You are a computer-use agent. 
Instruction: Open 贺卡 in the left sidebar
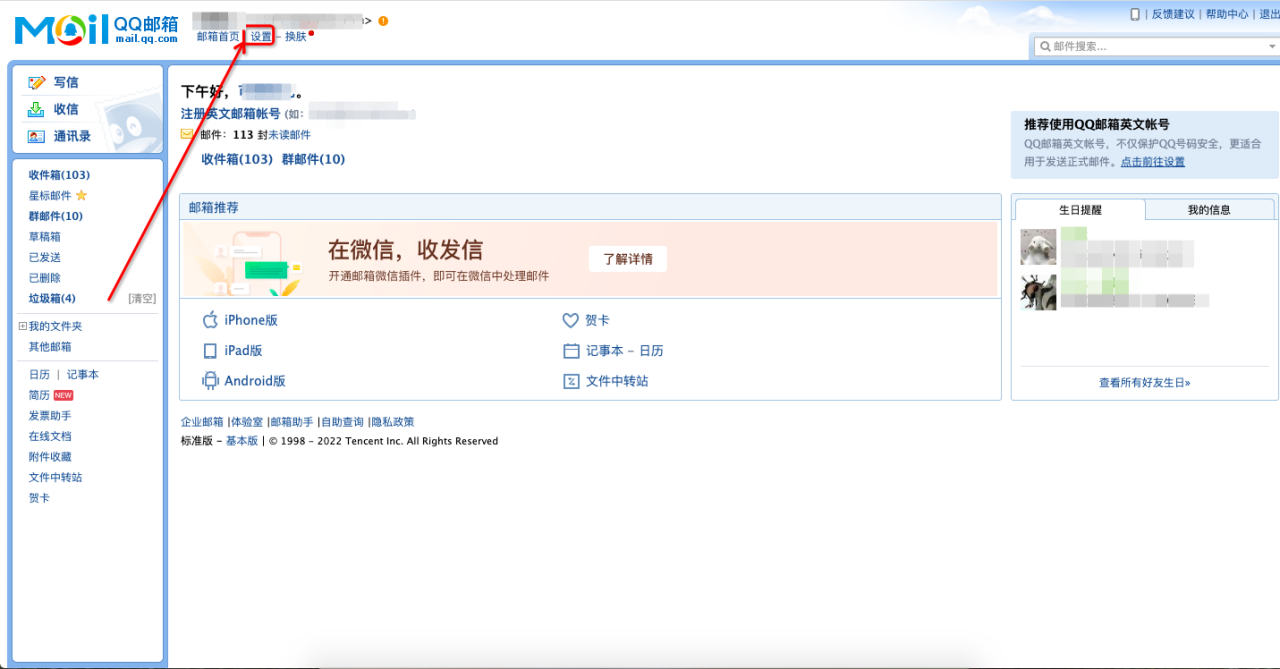click(x=39, y=498)
